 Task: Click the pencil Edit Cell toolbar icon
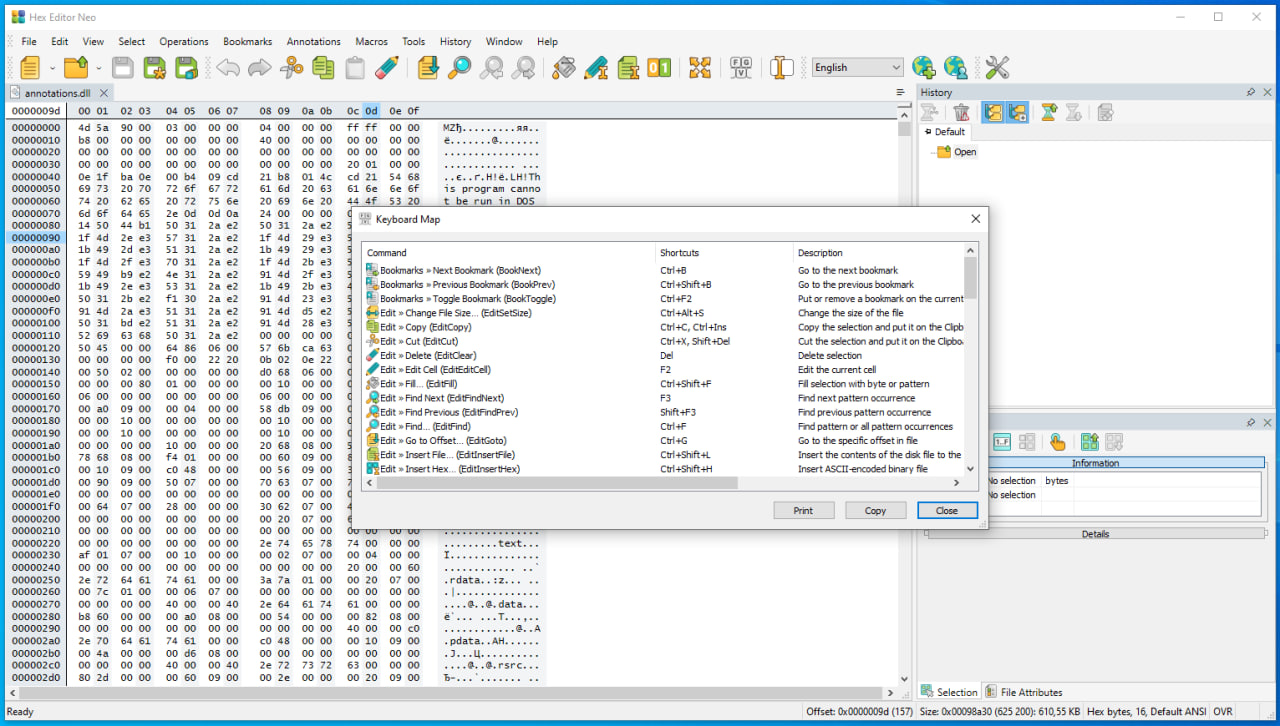(x=387, y=68)
